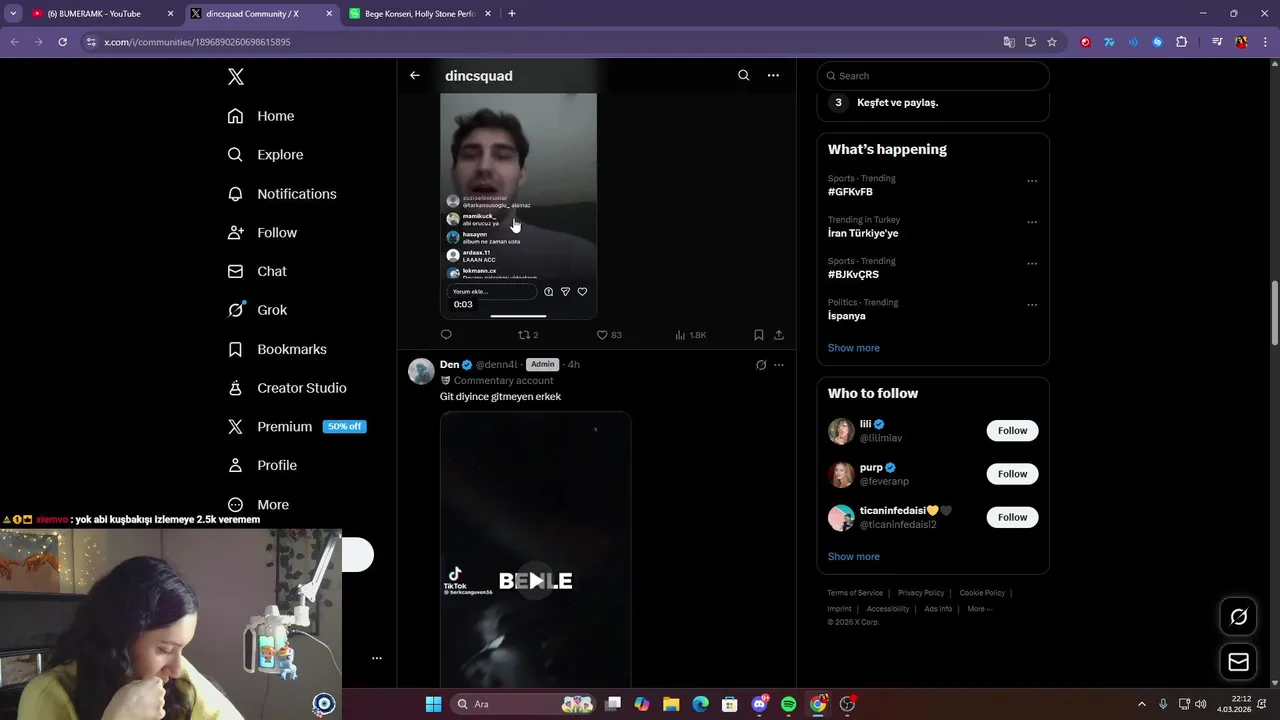1280x720 pixels.
Task: Open the floating Messages button
Action: pyautogui.click(x=1238, y=662)
